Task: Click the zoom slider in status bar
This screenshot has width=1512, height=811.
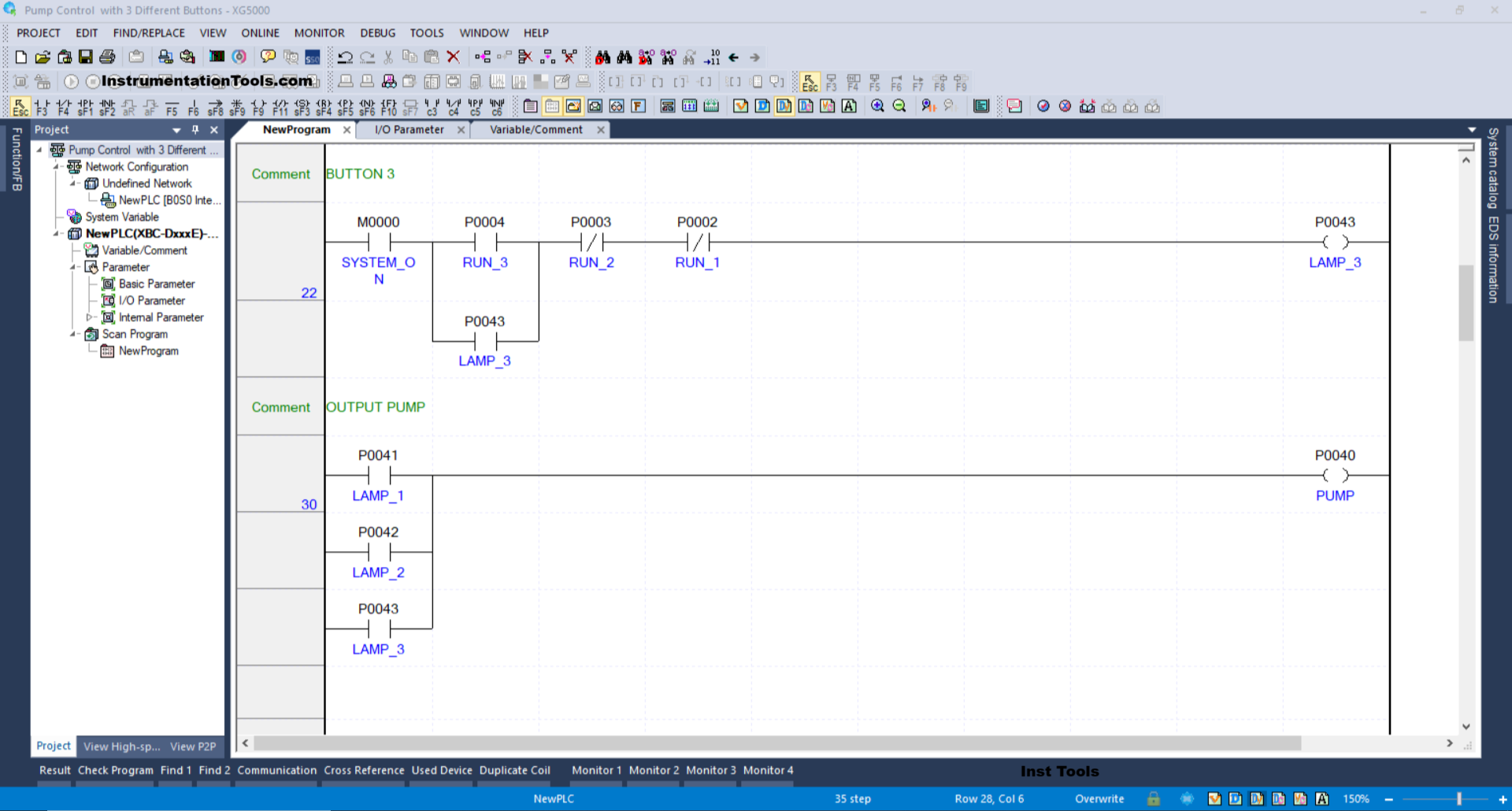Action: pos(1458,798)
